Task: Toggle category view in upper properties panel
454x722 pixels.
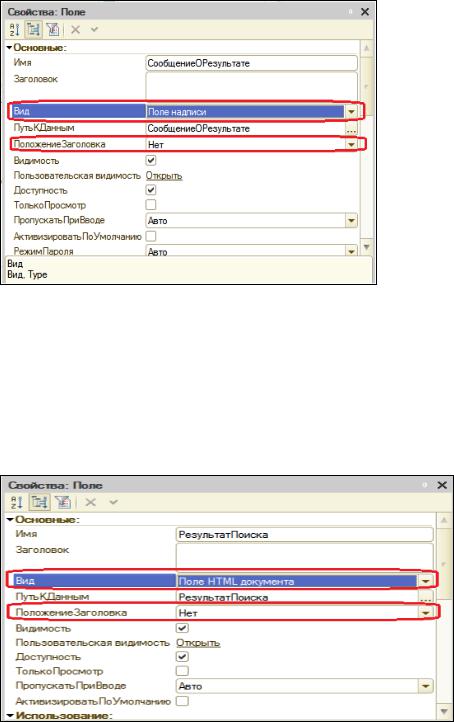Action: [34, 30]
